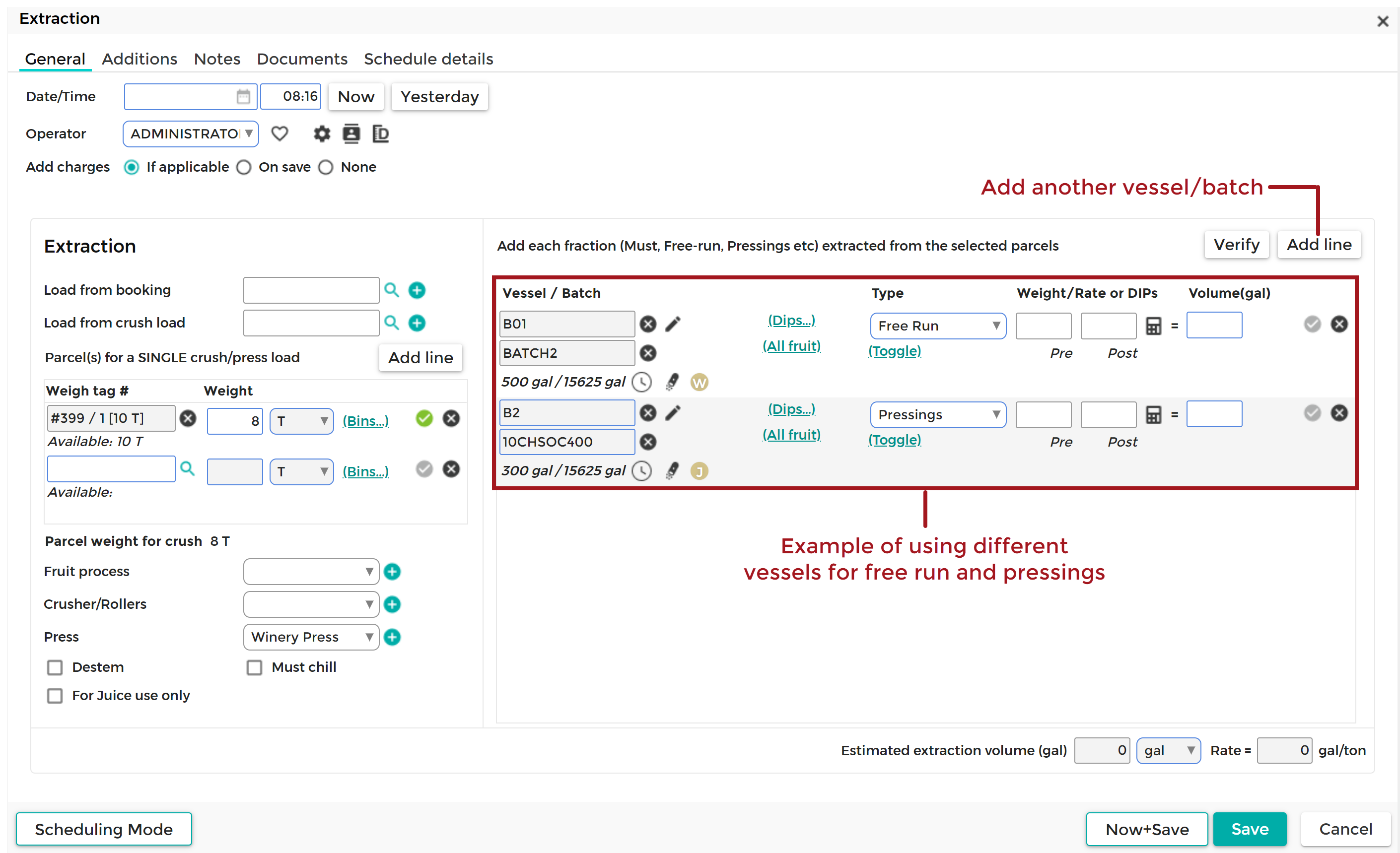
Task: Open the calculator for the Free Run line
Action: pos(1153,326)
